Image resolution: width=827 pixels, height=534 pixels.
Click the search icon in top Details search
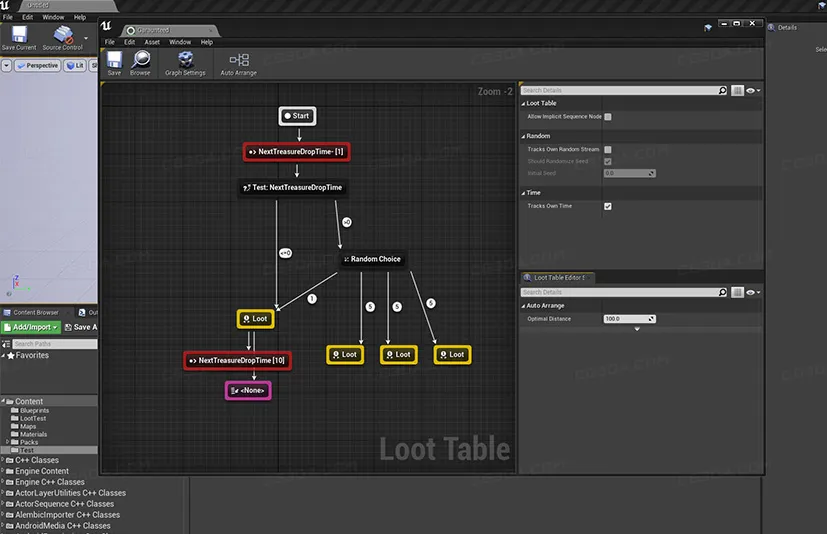723,91
